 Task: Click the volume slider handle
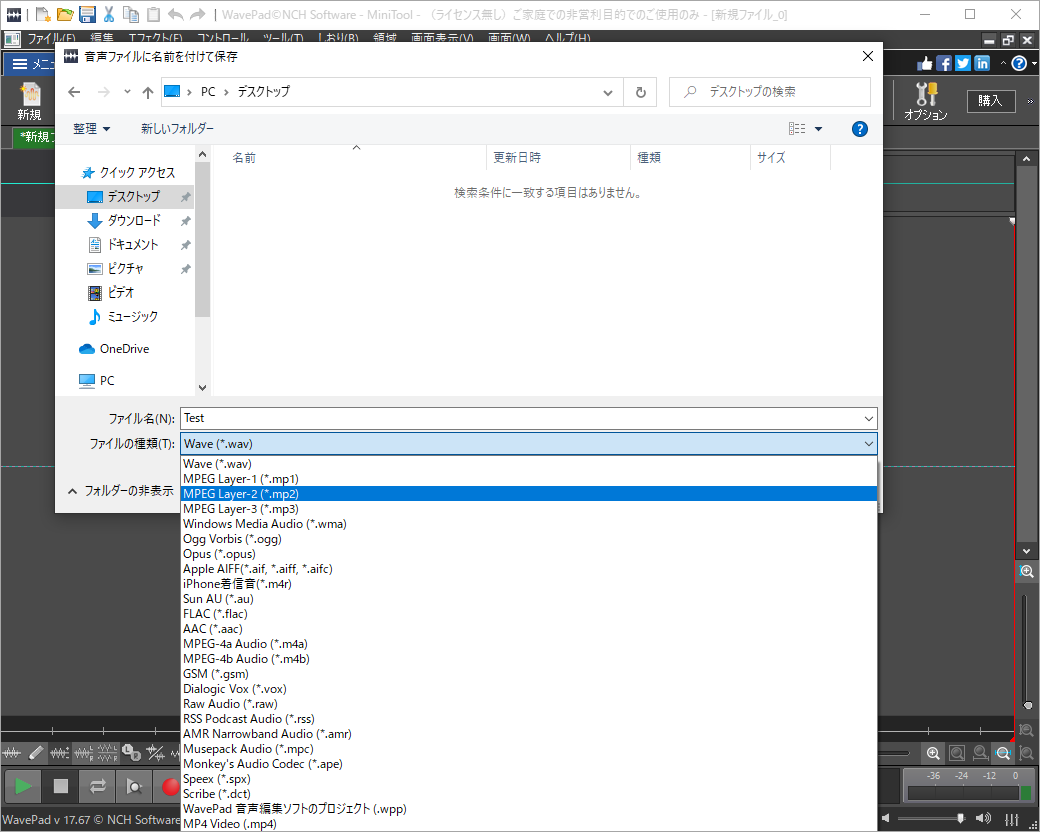960,819
